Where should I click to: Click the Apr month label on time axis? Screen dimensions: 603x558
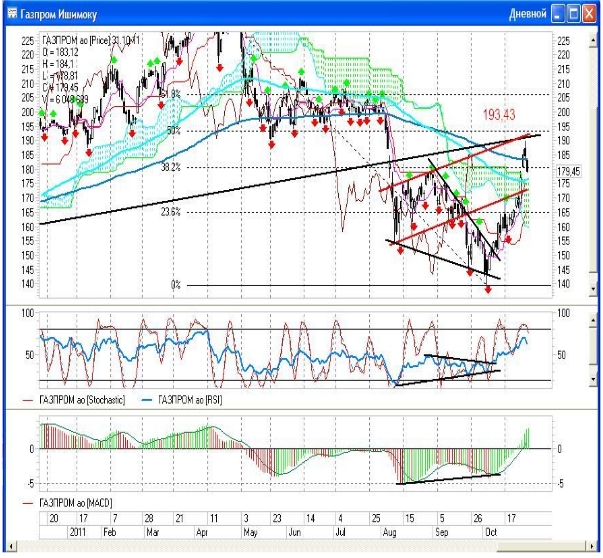(x=202, y=532)
